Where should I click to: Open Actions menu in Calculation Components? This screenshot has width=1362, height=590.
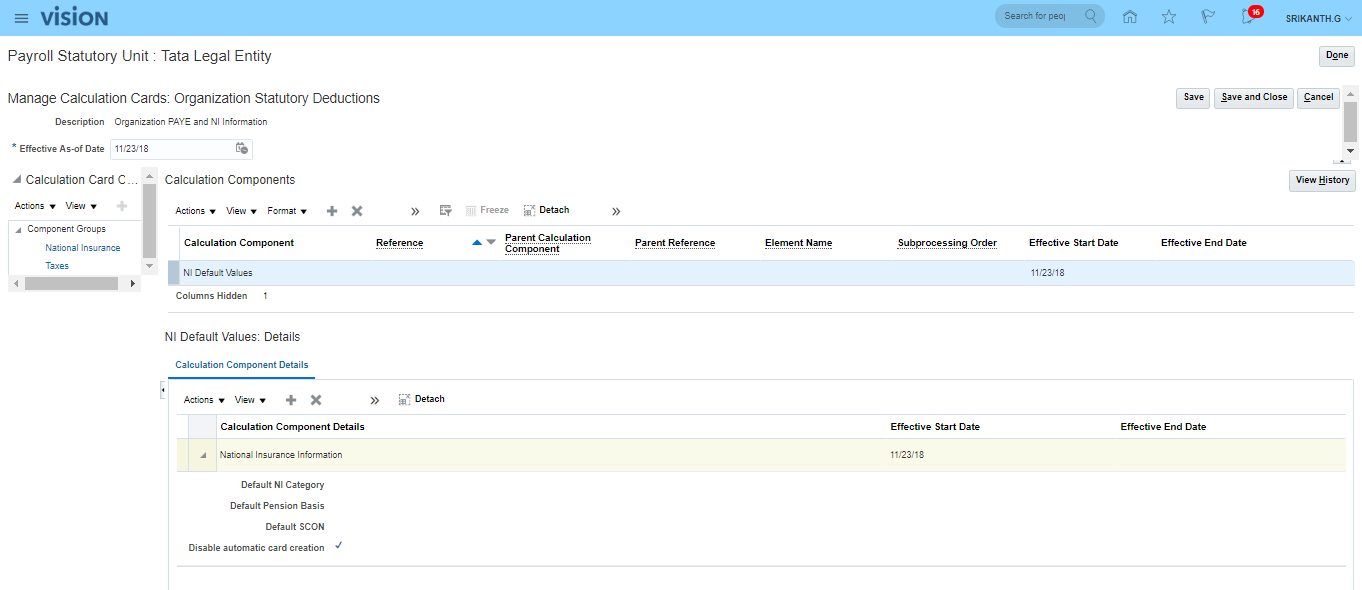click(x=195, y=211)
